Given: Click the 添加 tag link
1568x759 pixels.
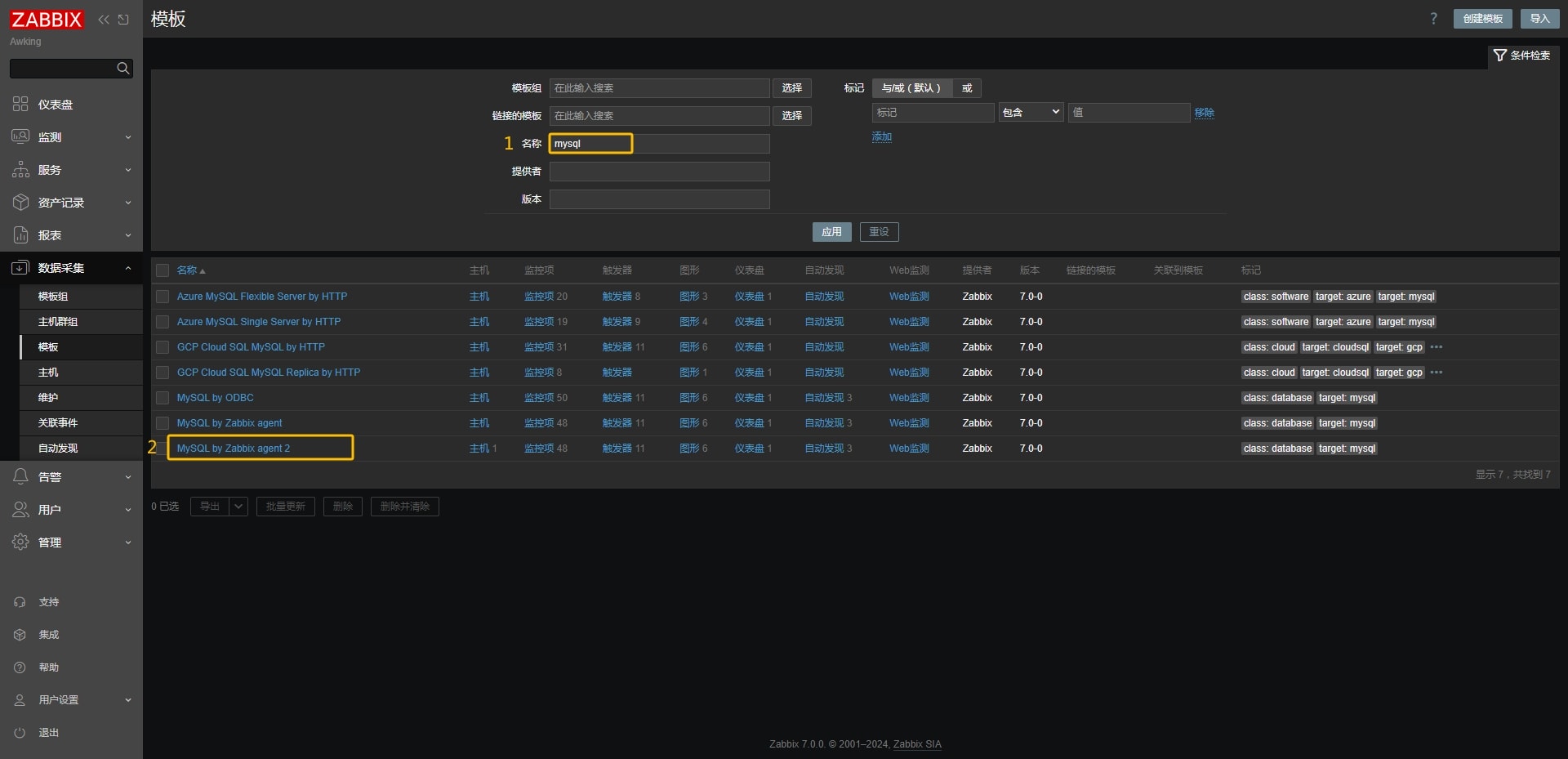Looking at the screenshot, I should tap(882, 136).
